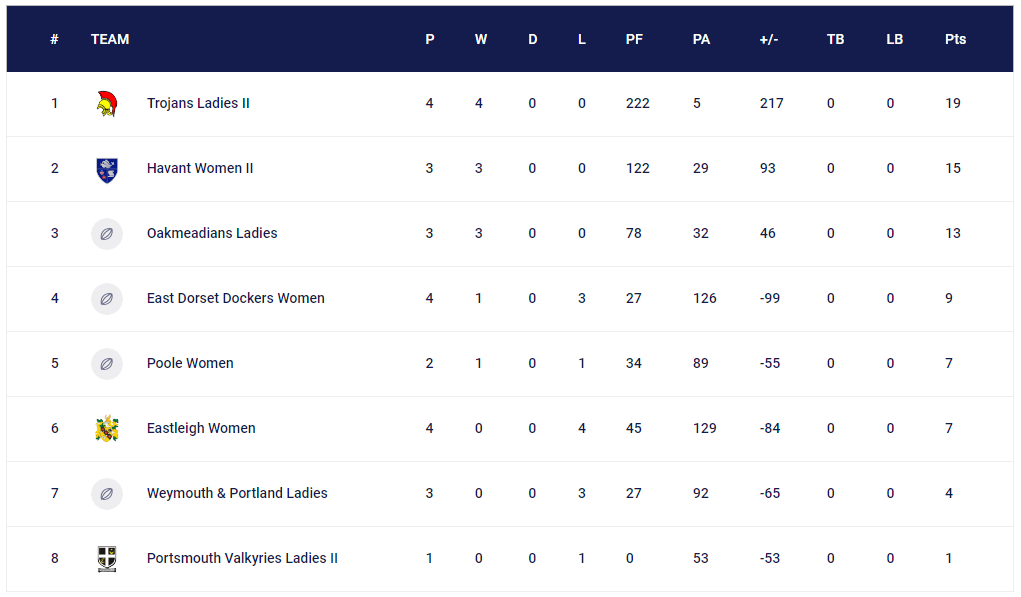Click the Portsmouth Valkyries Ladies II crest
Screen dimensions: 1021x597
click(106, 559)
